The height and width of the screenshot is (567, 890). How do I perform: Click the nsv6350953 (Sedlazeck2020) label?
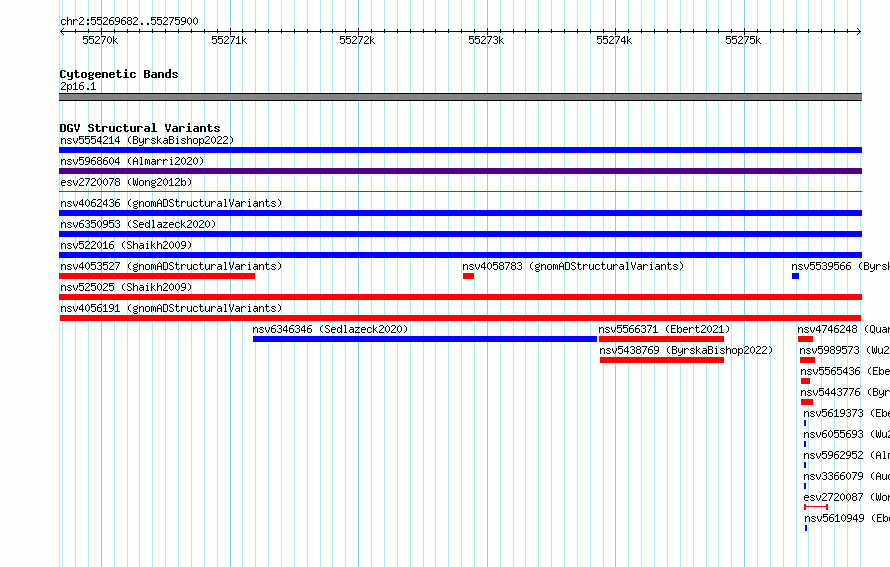(138, 224)
